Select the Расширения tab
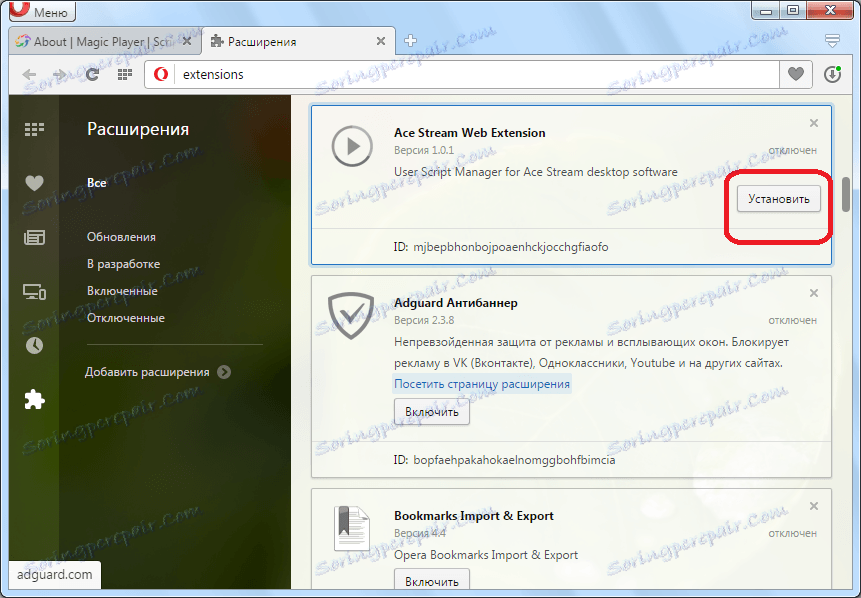Image resolution: width=861 pixels, height=598 pixels. pyautogui.click(x=298, y=42)
